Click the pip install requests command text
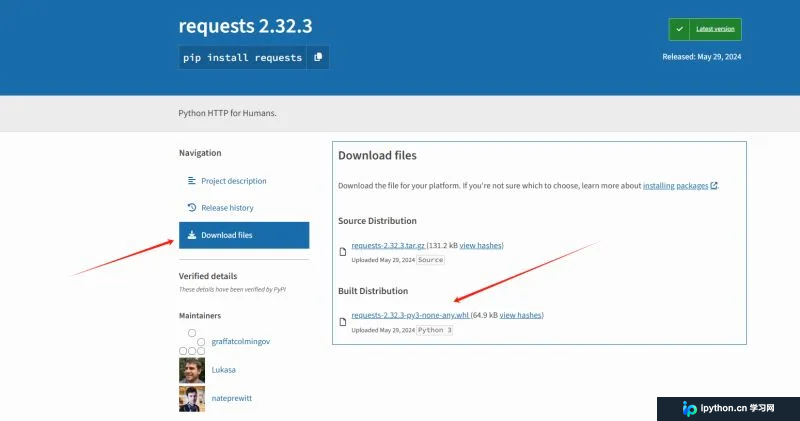 242,58
